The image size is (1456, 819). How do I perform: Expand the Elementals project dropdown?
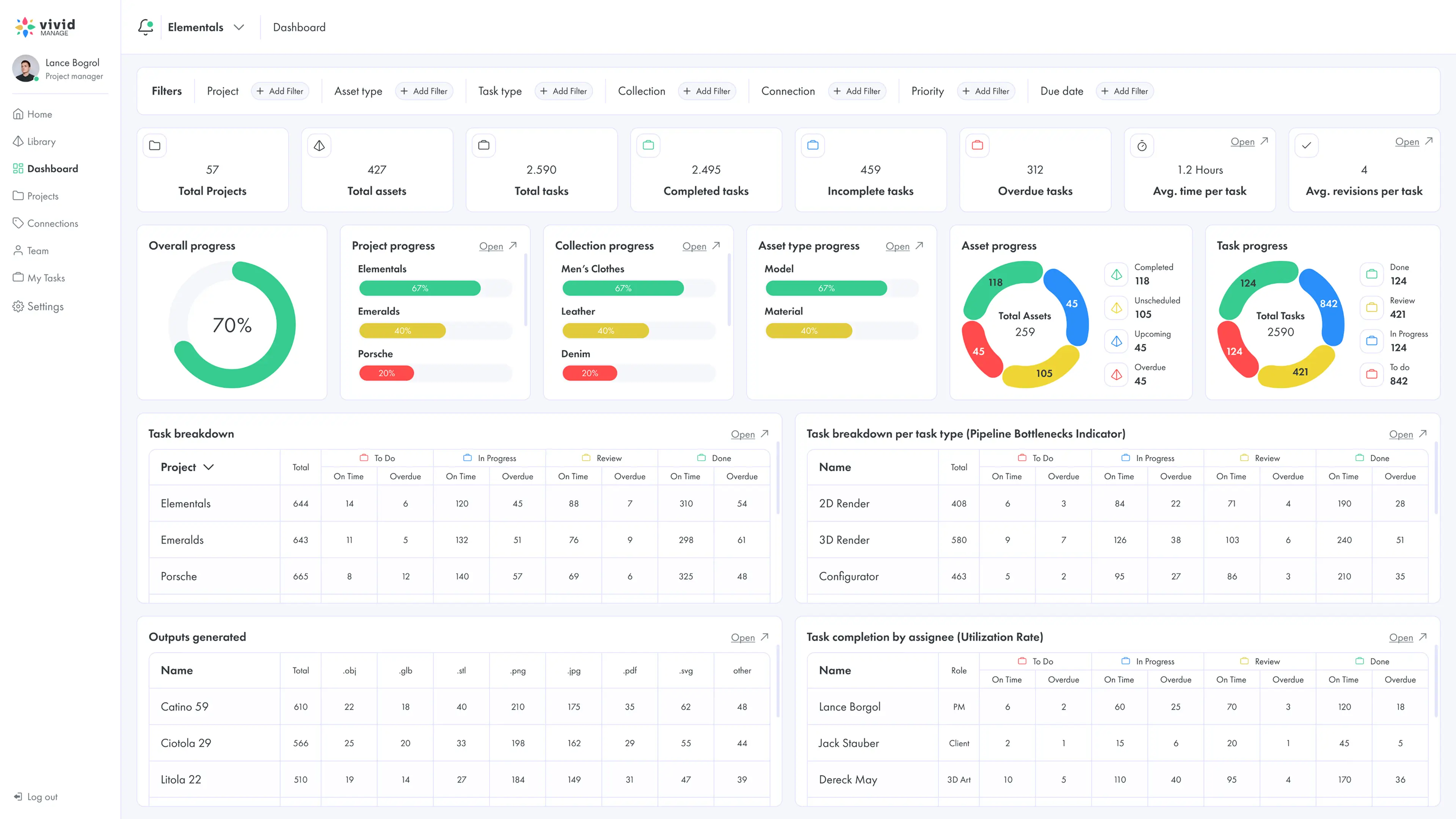click(x=239, y=27)
